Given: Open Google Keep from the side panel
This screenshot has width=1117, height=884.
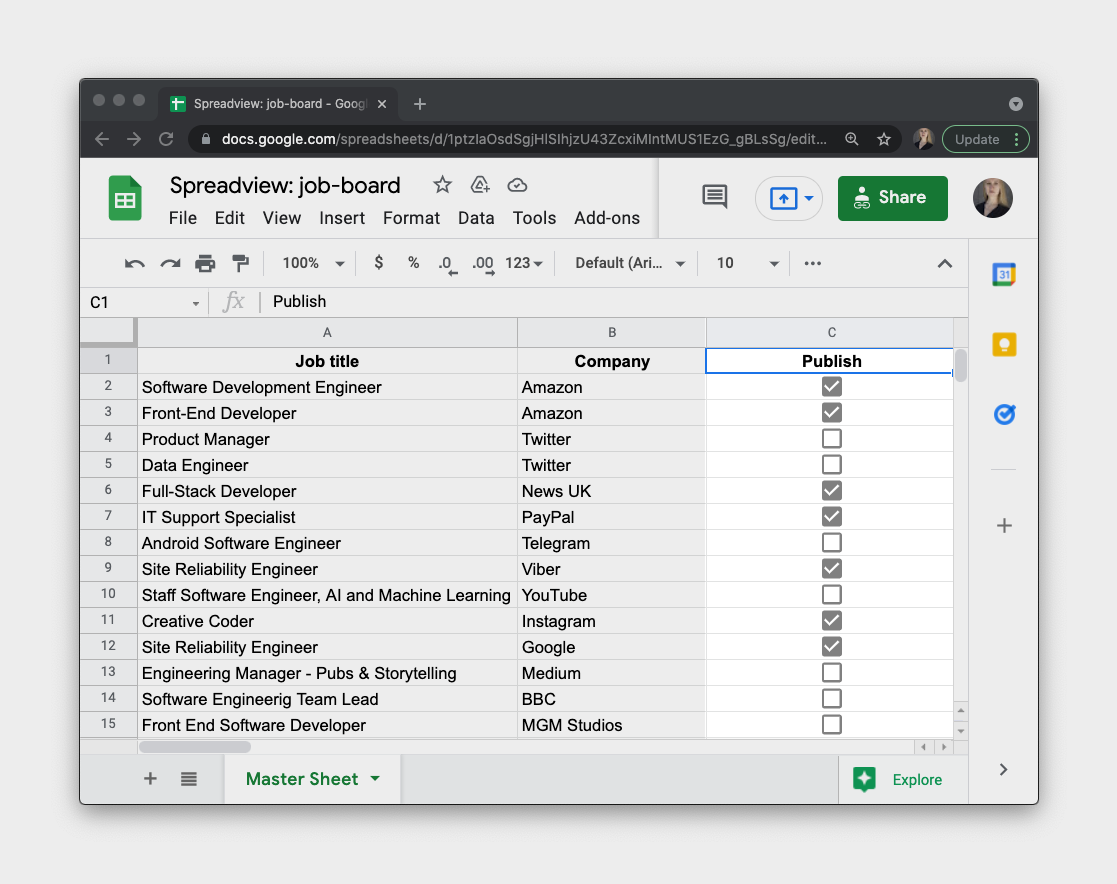Looking at the screenshot, I should [1004, 344].
